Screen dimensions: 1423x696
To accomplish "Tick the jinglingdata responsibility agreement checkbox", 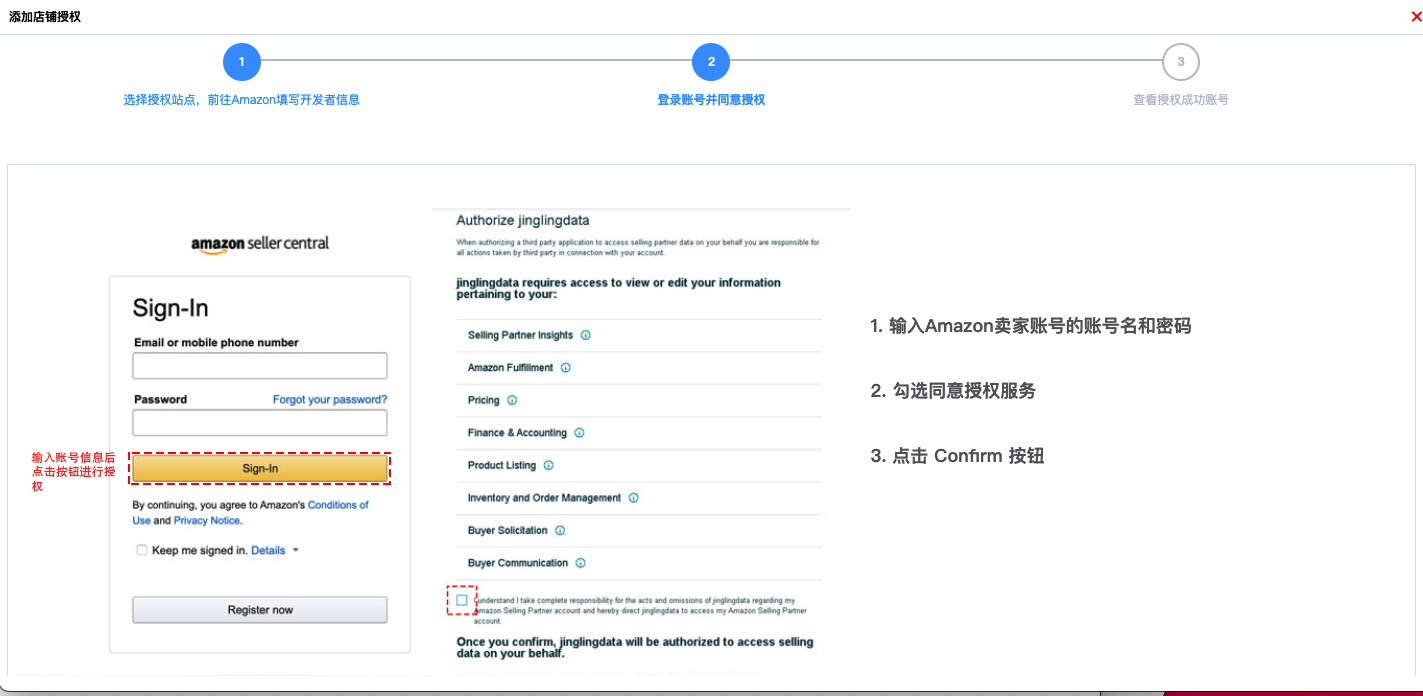I will [461, 600].
